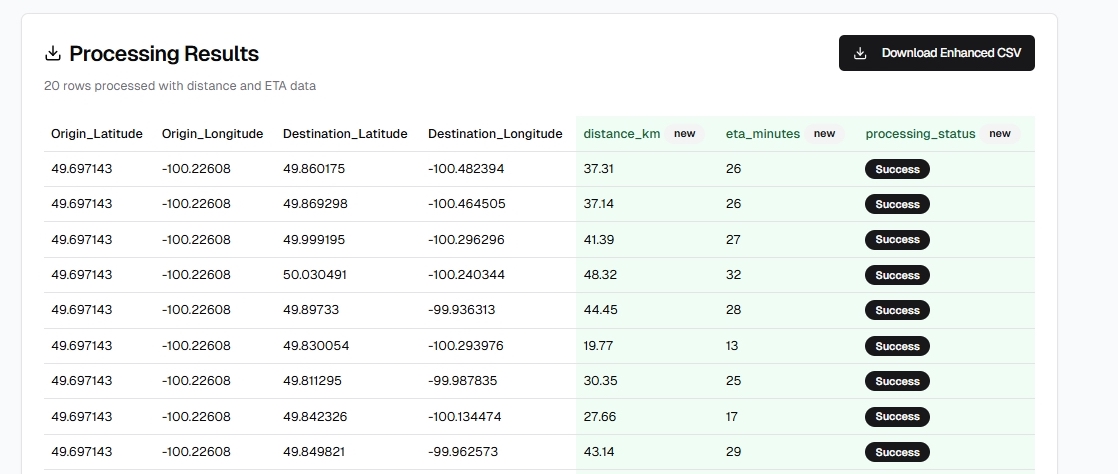1118x474 pixels.
Task: Click destination longitude -99.987835
Action: pyautogui.click(x=463, y=381)
